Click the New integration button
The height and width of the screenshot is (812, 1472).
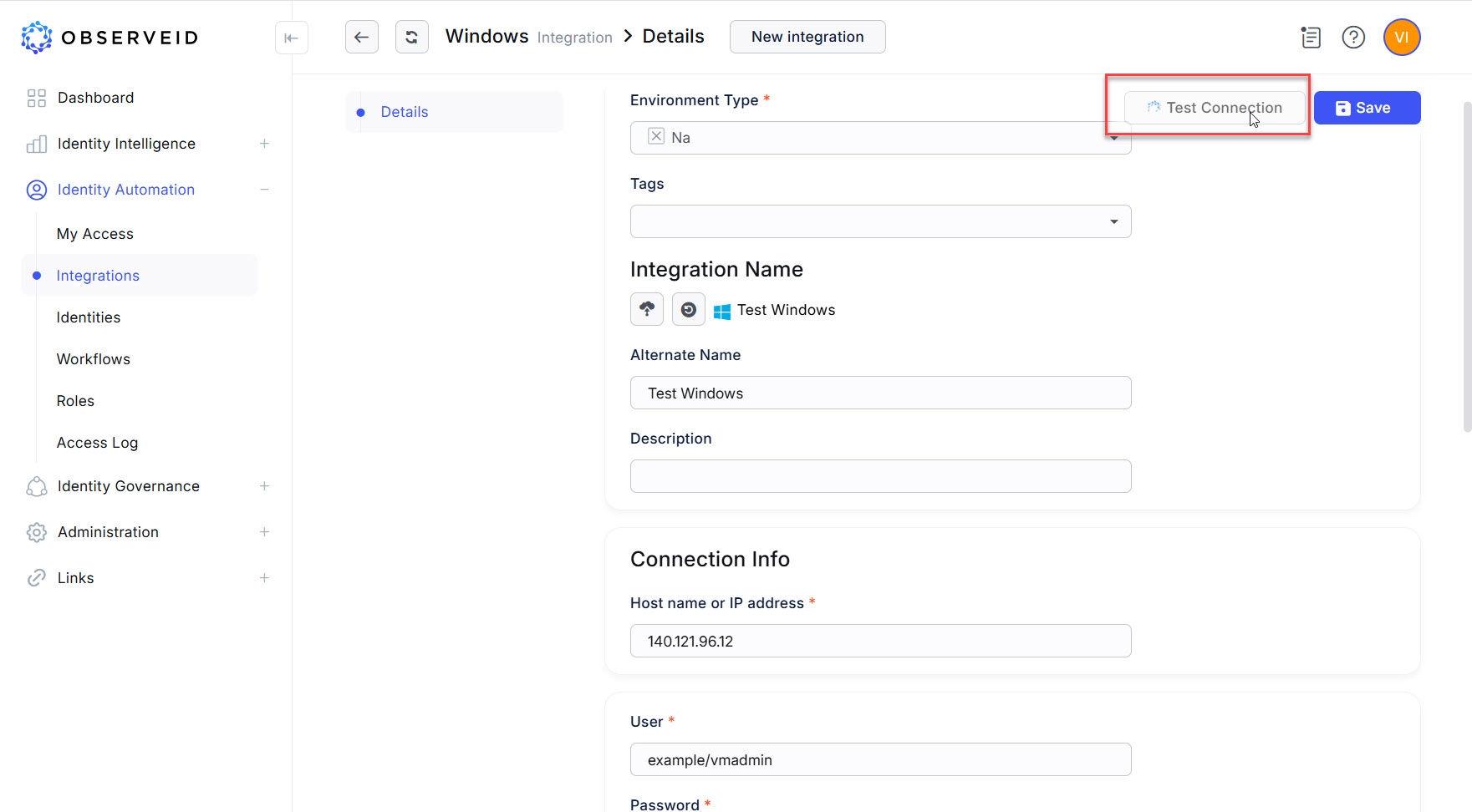pos(807,37)
